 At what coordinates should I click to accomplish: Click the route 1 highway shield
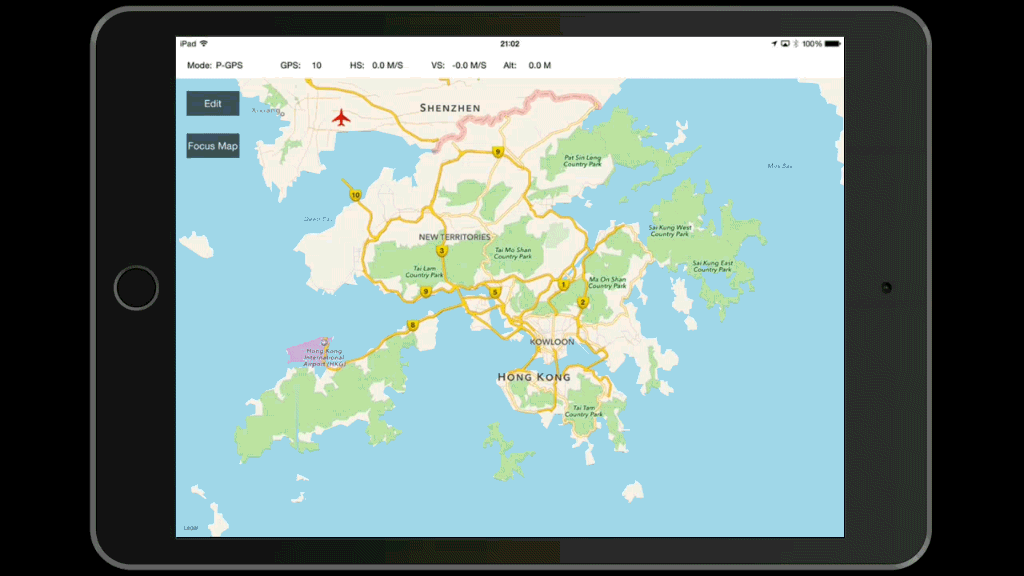[563, 285]
